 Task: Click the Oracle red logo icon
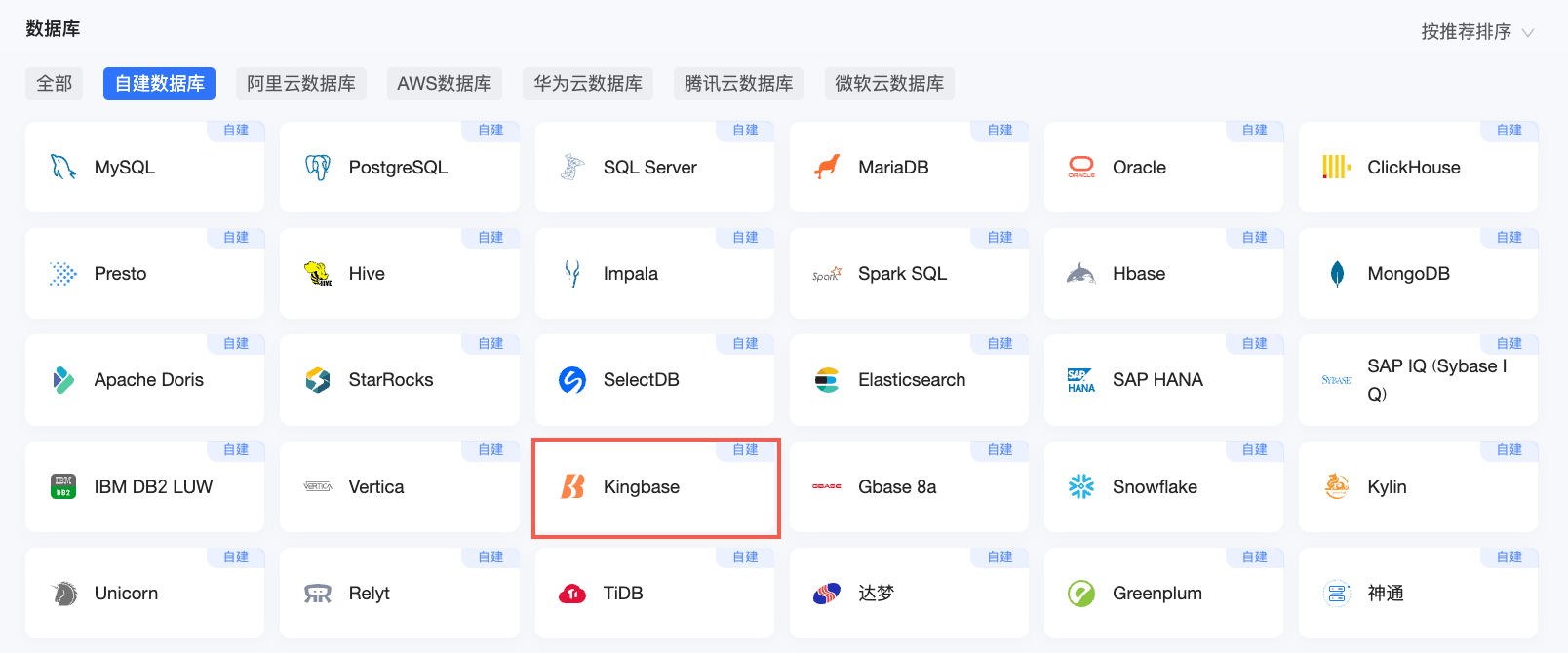(1081, 167)
